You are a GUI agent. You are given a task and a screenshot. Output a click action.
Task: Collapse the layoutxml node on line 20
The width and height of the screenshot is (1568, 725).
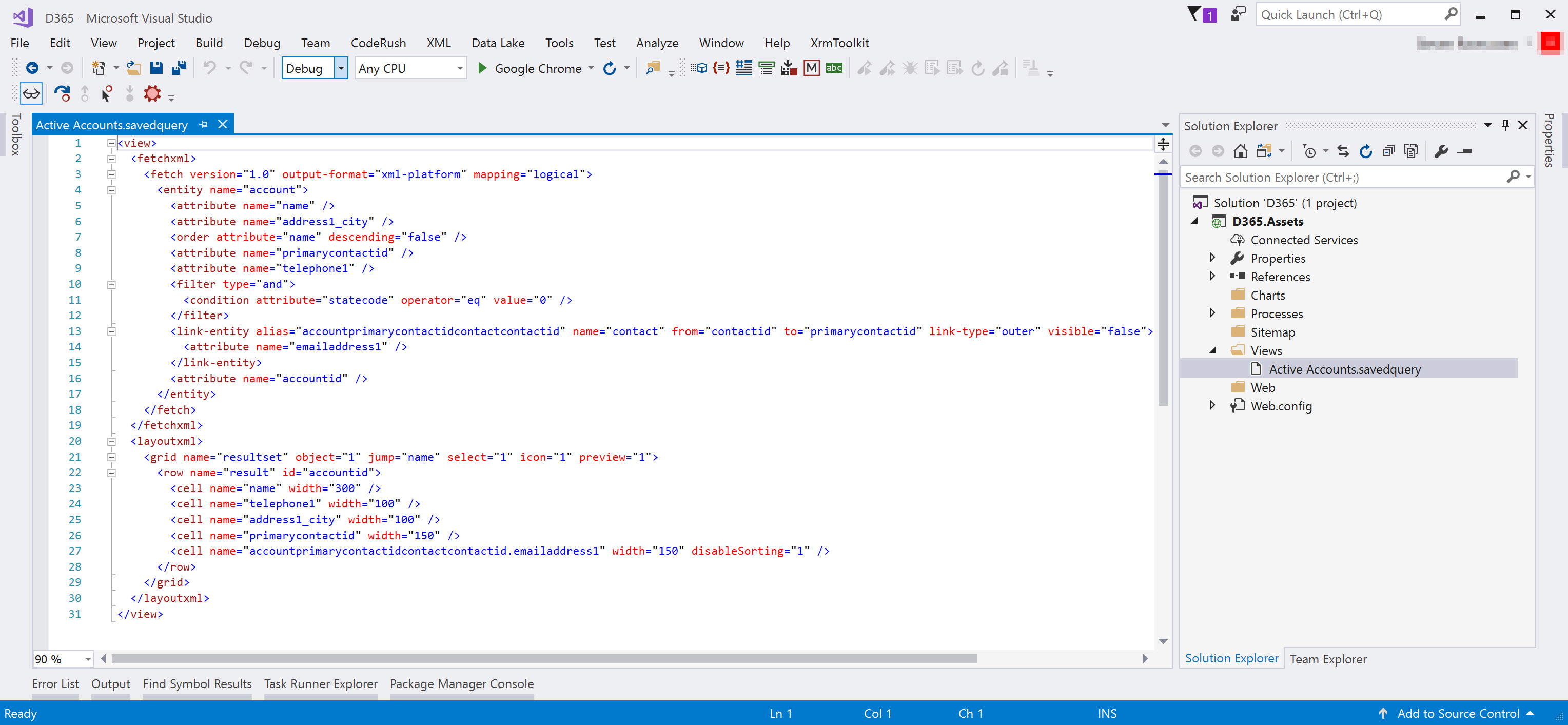(111, 441)
